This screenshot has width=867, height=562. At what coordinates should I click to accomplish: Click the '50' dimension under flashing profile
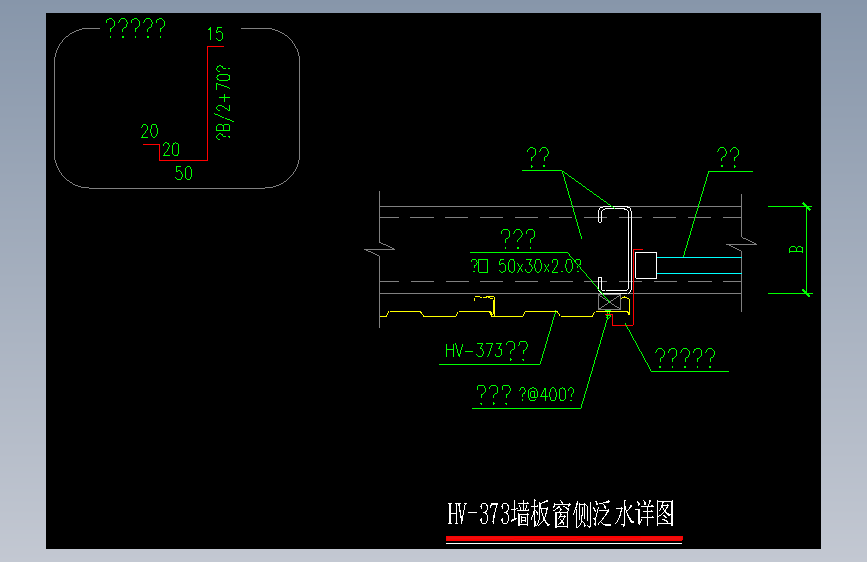pyautogui.click(x=184, y=173)
